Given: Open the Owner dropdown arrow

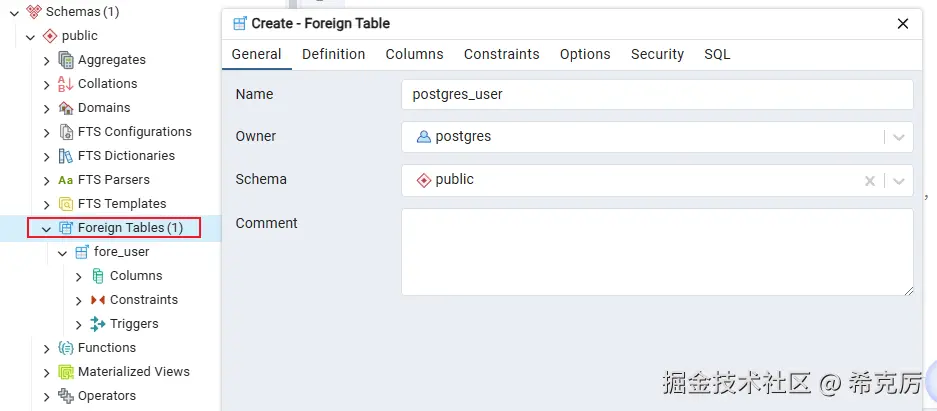Looking at the screenshot, I should tap(898, 137).
